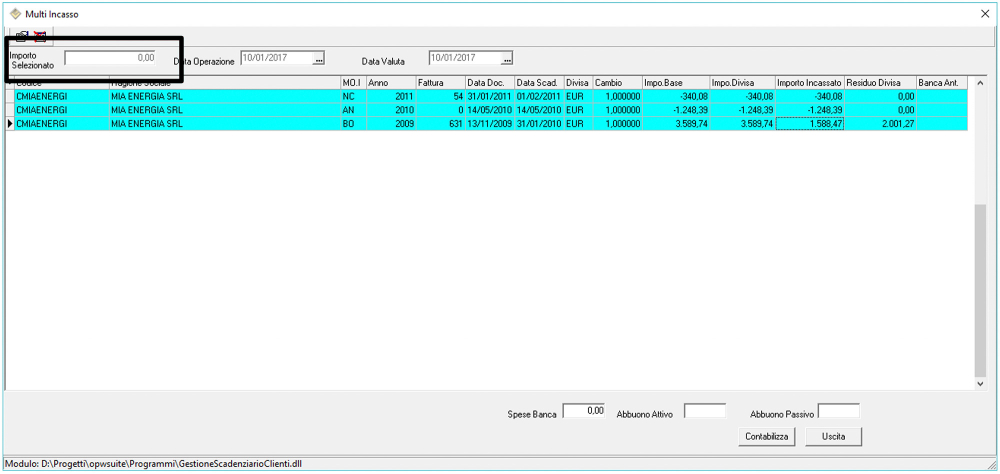1000x474 pixels.
Task: Click the Data Scad. column header
Action: point(538,82)
